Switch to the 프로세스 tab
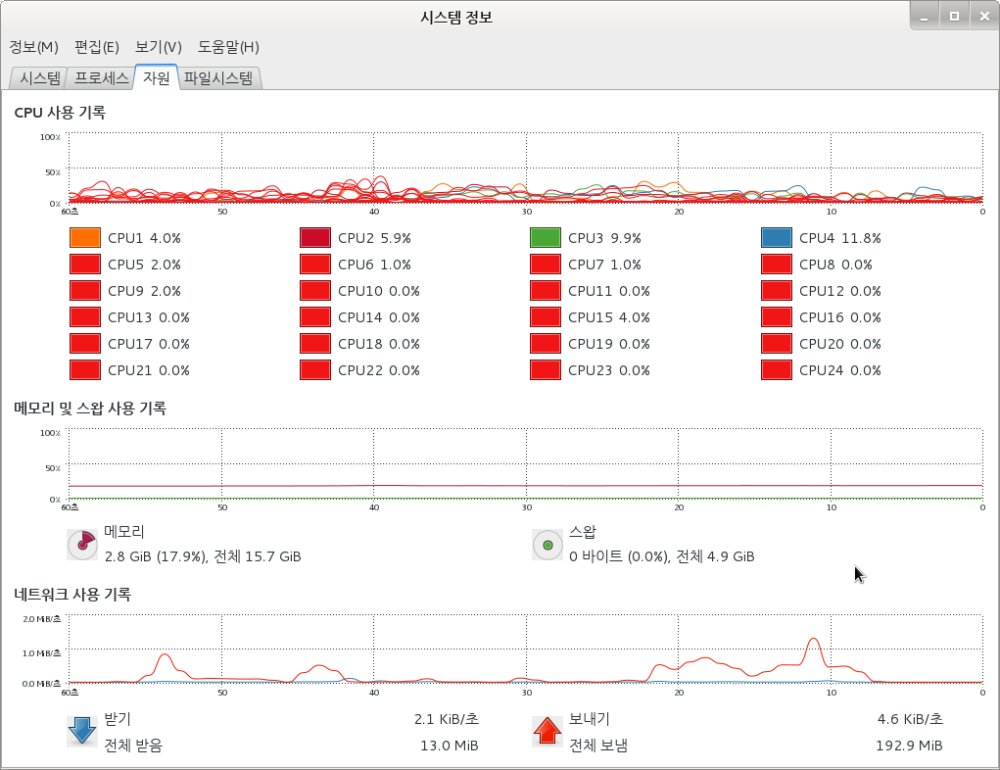 click(102, 78)
